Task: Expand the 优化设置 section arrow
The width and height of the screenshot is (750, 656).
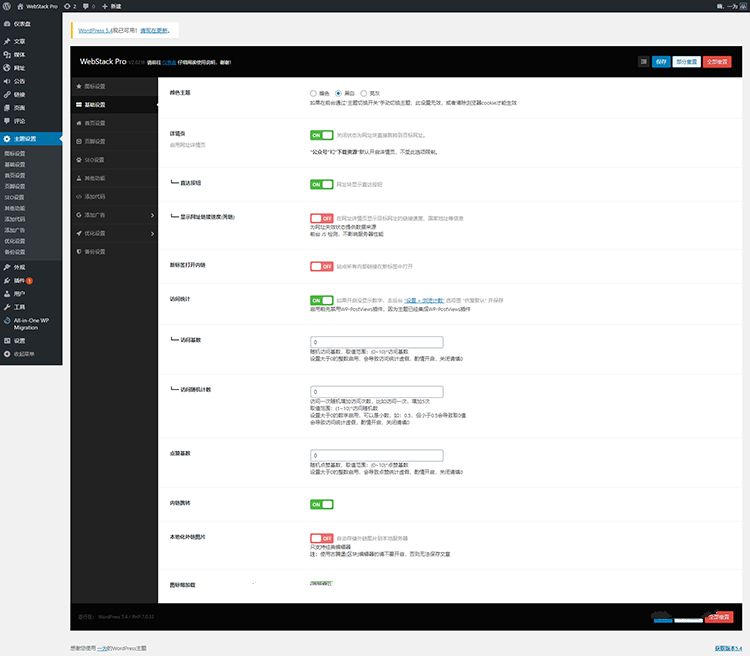Action: (x=151, y=232)
